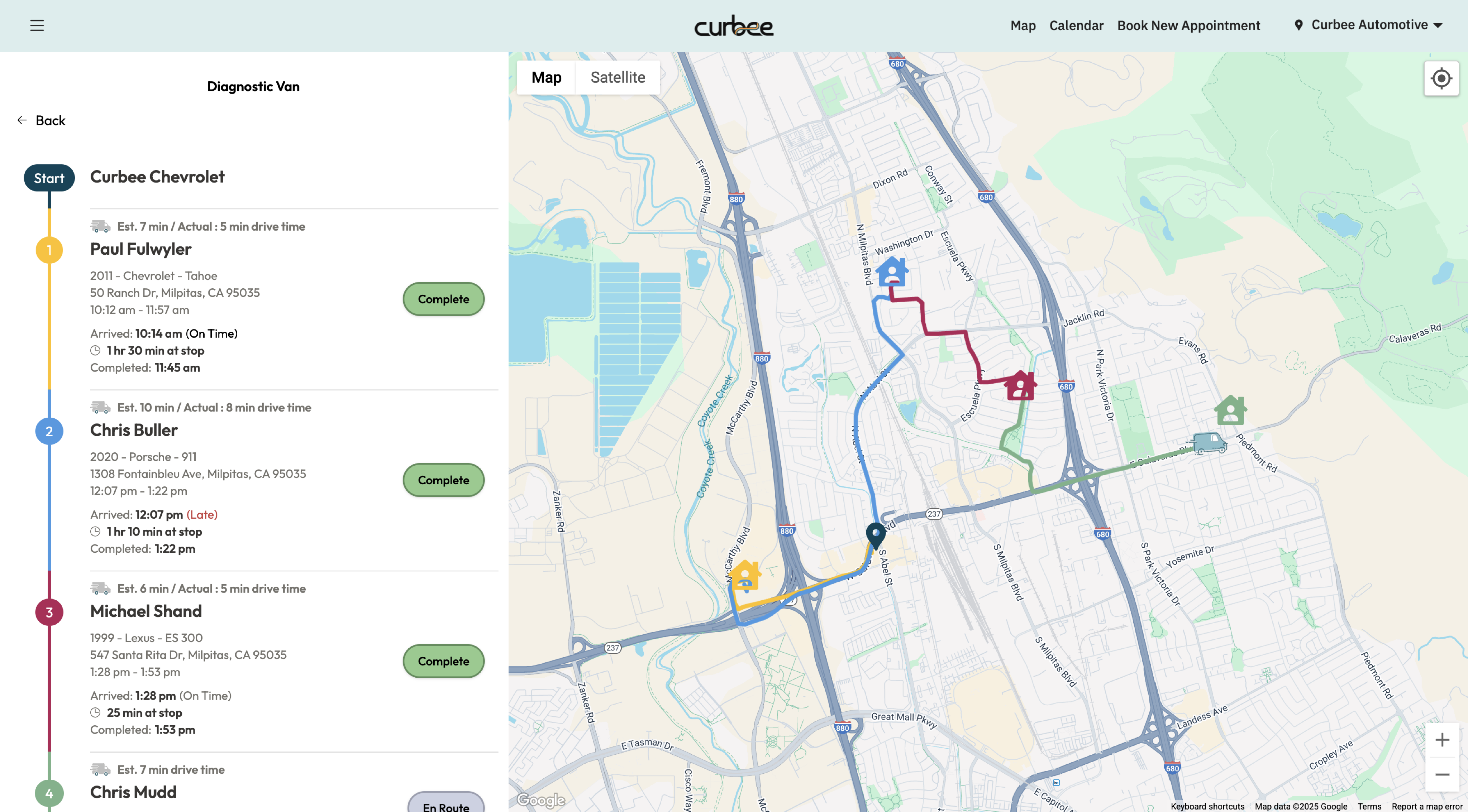Click the blue house marker on the map
This screenshot has width=1468, height=812.
click(892, 272)
